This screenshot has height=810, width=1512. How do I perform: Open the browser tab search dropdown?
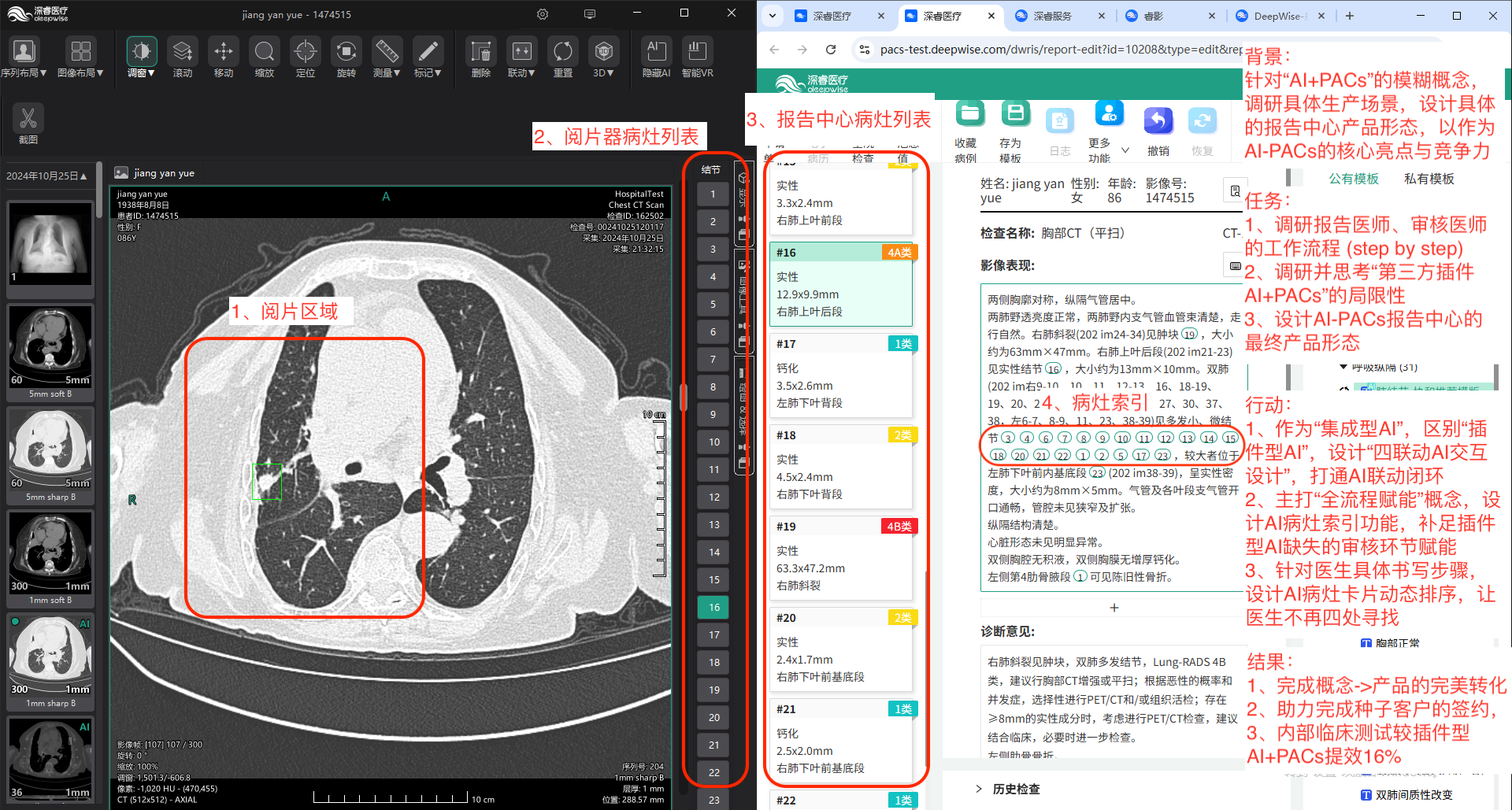(773, 16)
